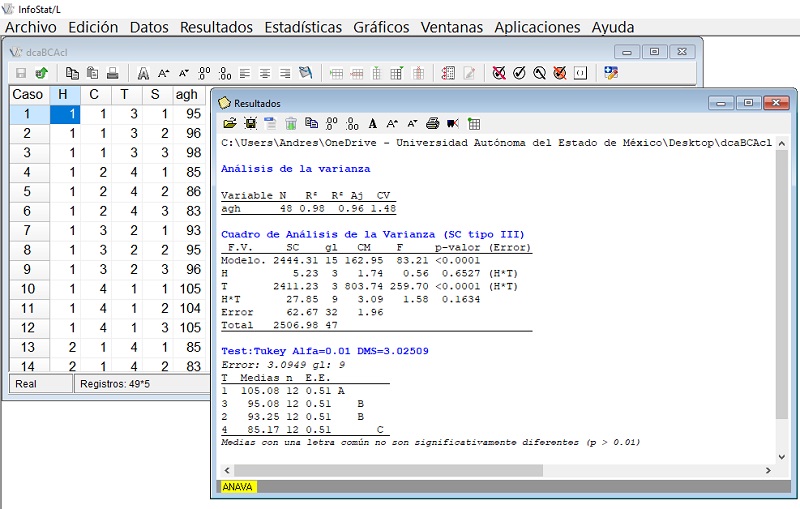Click the orange crossed check-mark circle icon
Screen dimensions: 800x509
(559, 73)
